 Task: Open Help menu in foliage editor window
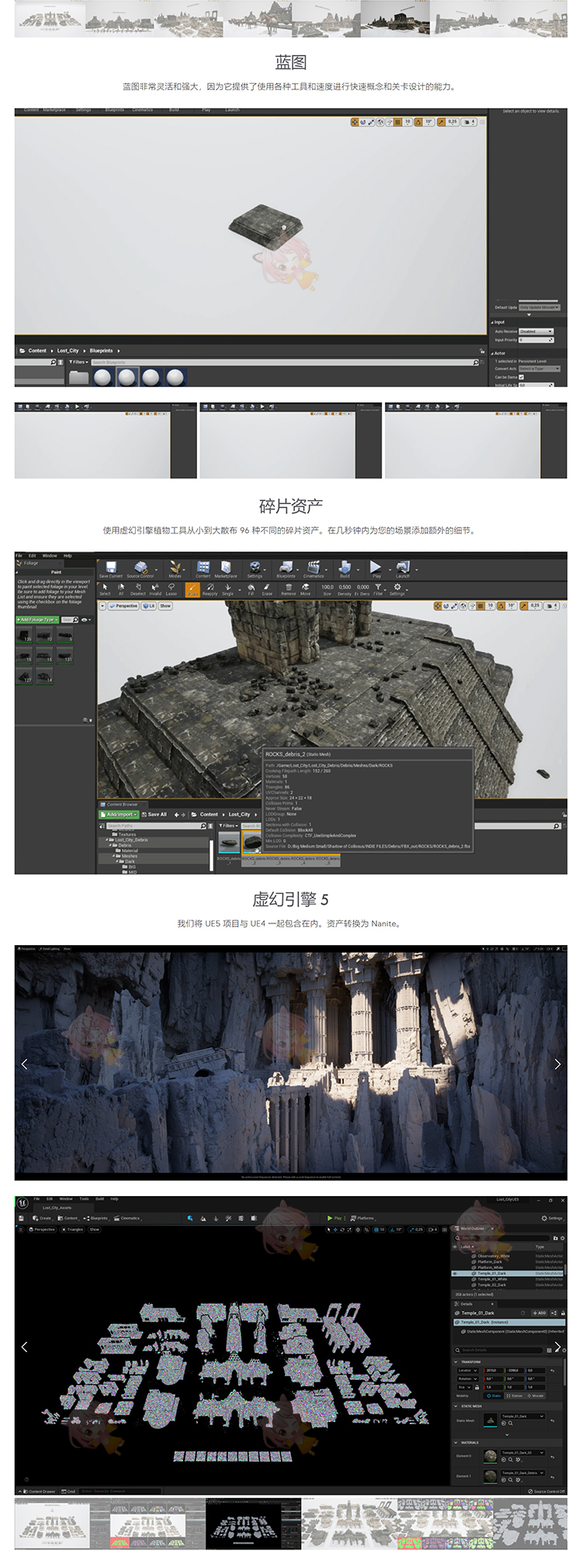tap(68, 555)
